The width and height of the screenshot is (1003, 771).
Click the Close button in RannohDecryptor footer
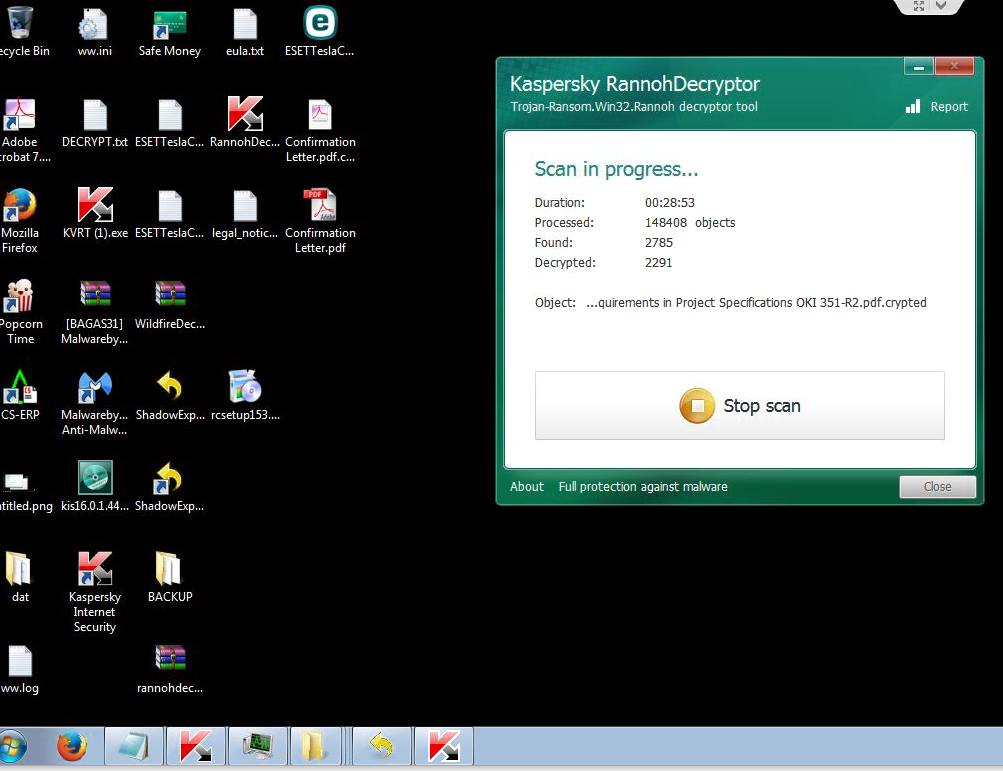pos(937,487)
